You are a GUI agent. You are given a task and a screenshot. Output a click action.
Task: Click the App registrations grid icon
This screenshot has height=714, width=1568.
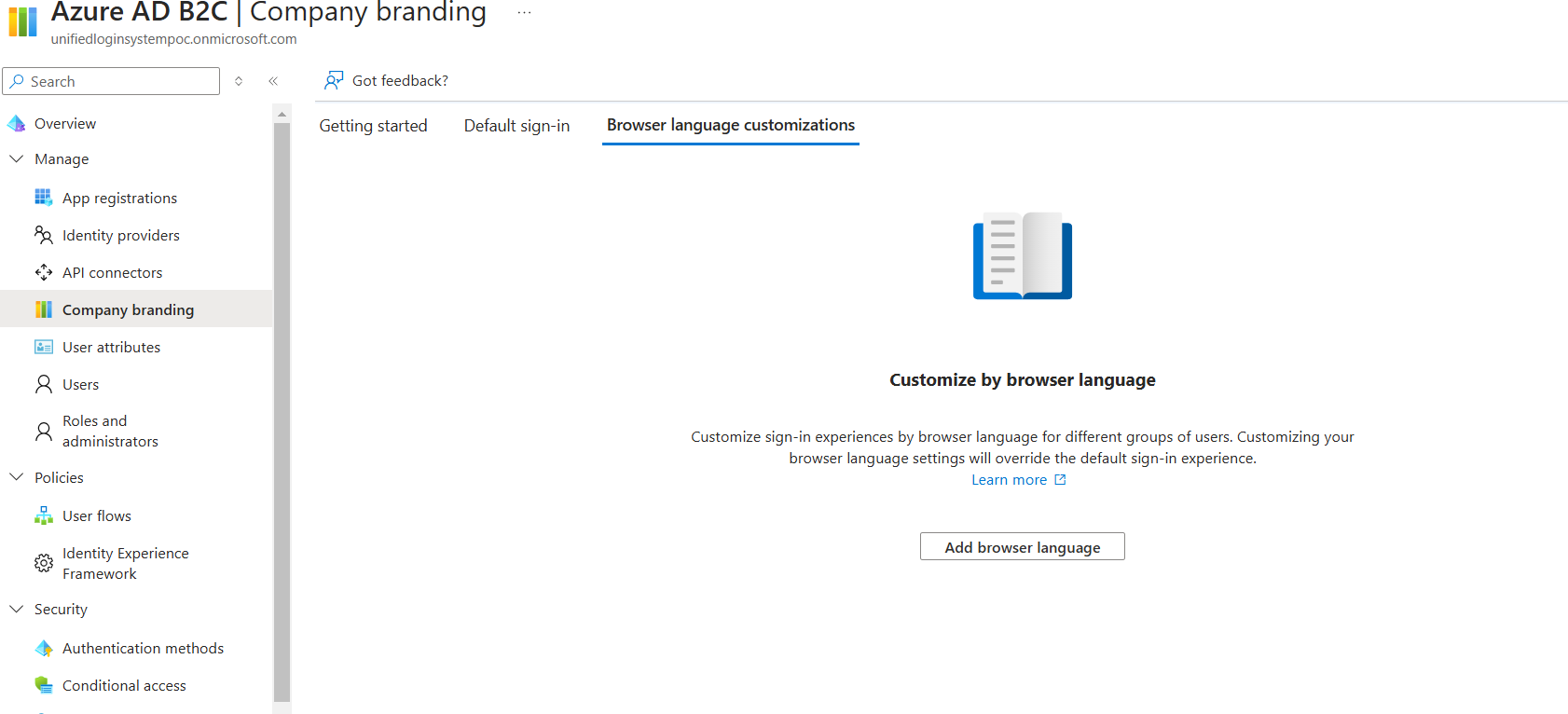tap(44, 198)
